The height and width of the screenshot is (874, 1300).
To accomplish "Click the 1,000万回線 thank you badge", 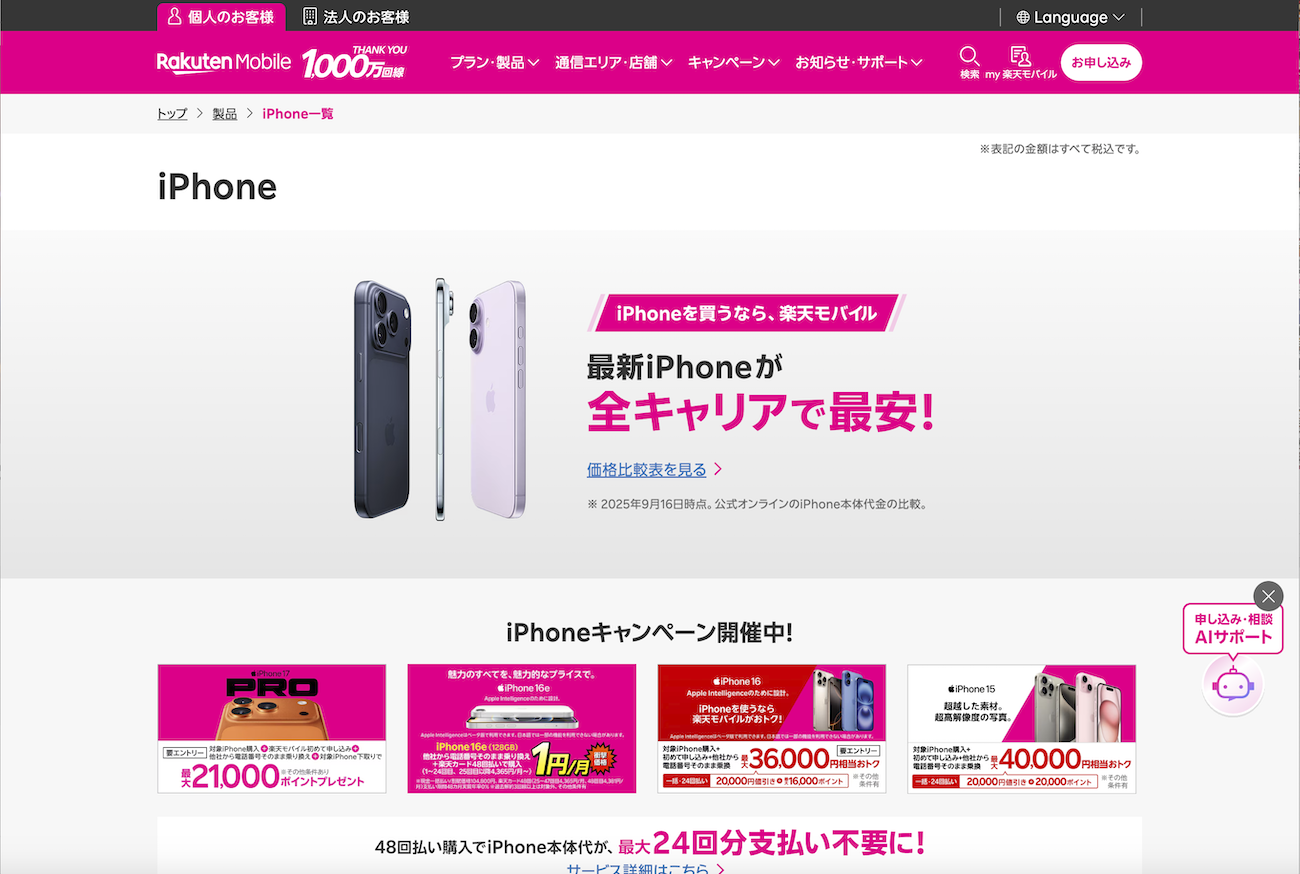I will [x=355, y=62].
